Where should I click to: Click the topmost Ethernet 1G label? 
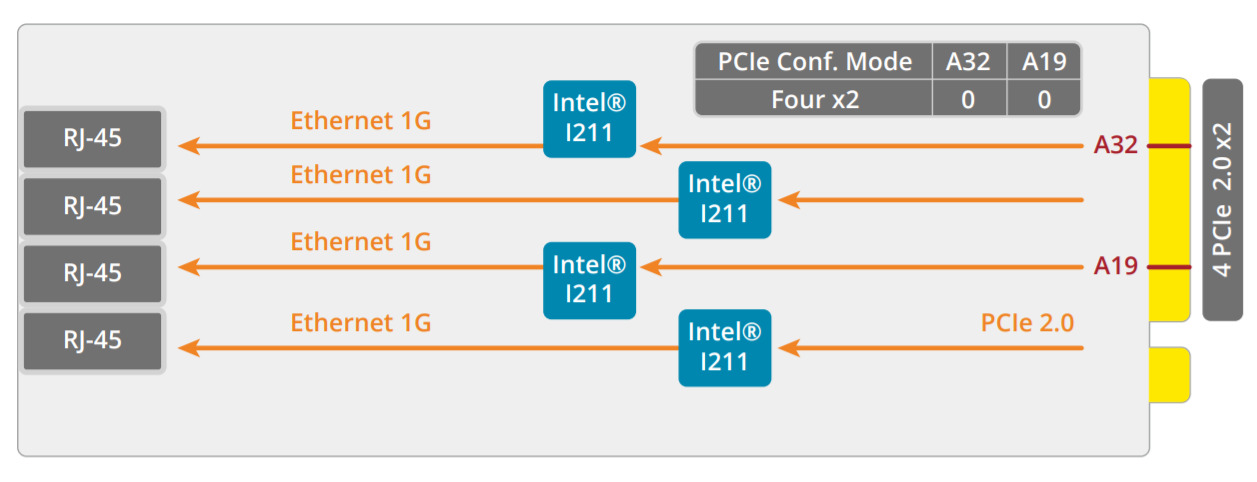[x=360, y=121]
